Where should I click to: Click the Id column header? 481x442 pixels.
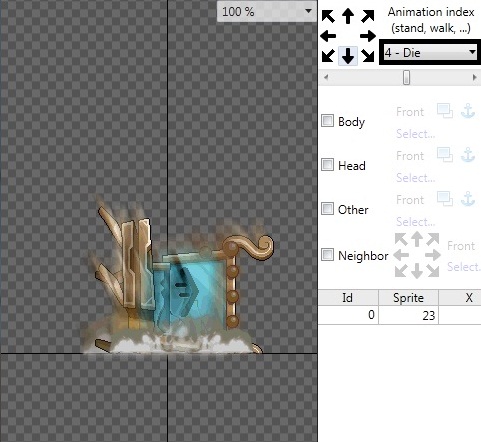point(348,297)
